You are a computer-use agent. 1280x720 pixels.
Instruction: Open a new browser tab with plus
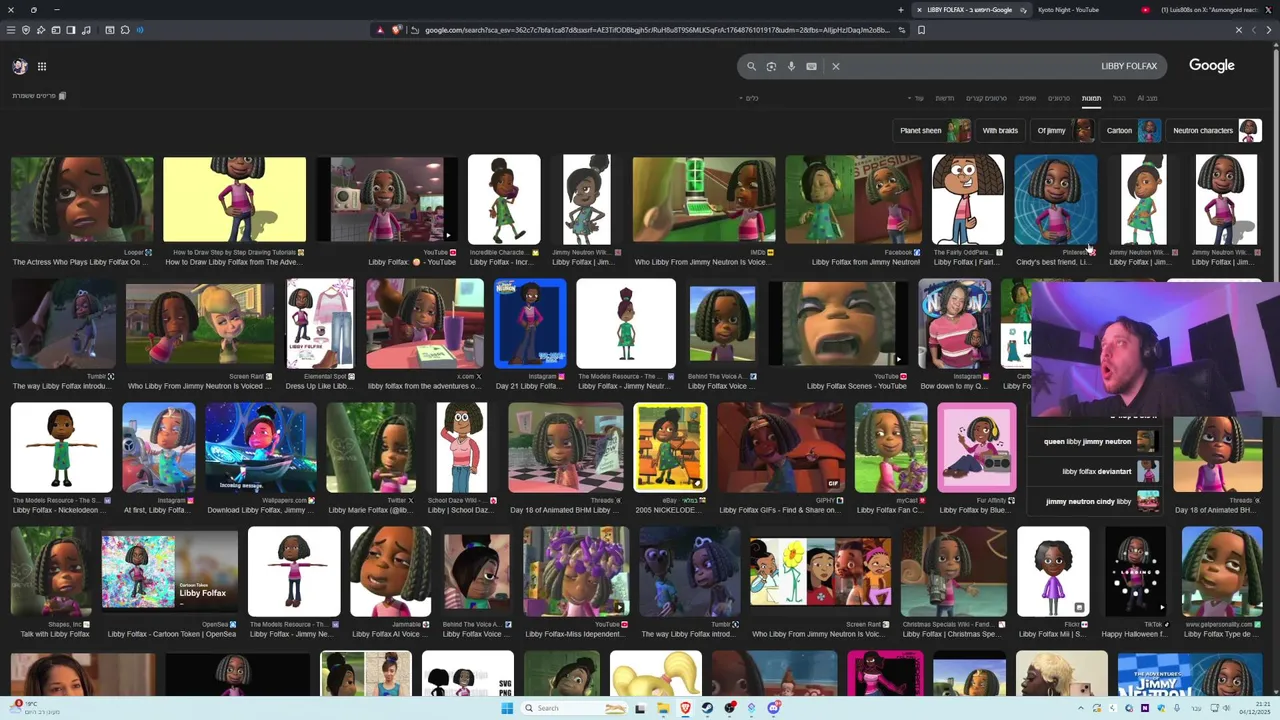pyautogui.click(x=900, y=10)
